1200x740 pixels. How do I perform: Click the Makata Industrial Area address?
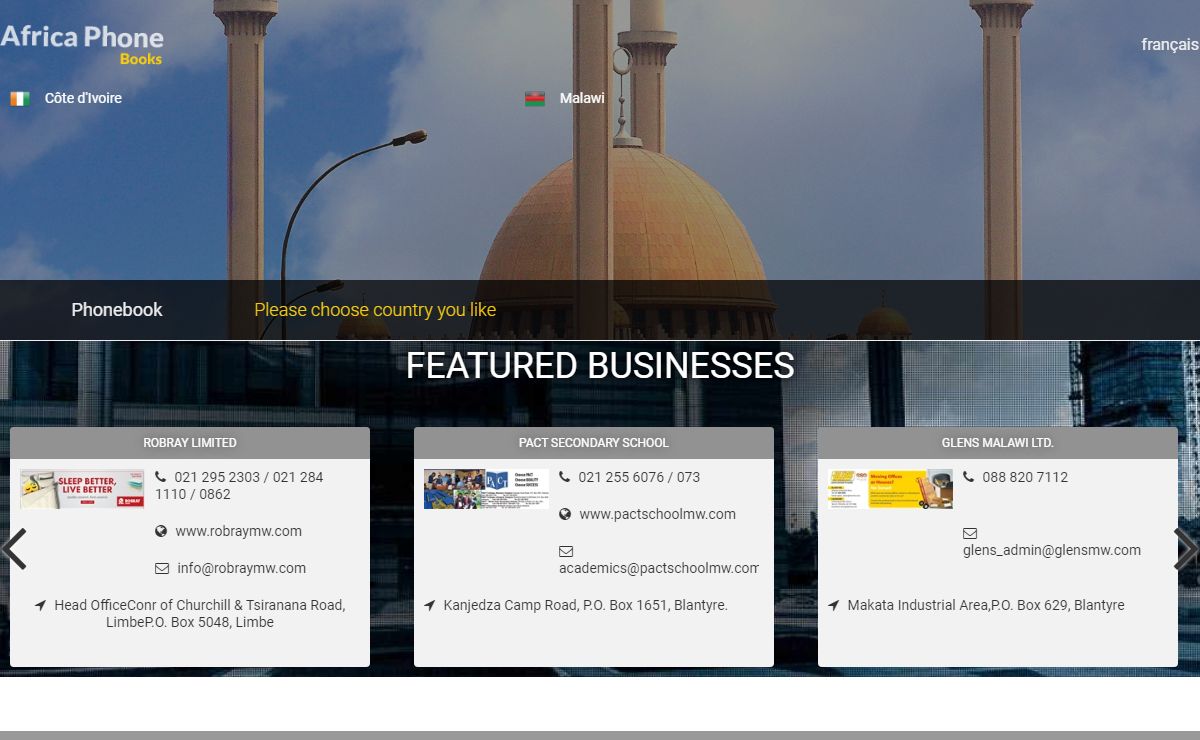tap(985, 605)
